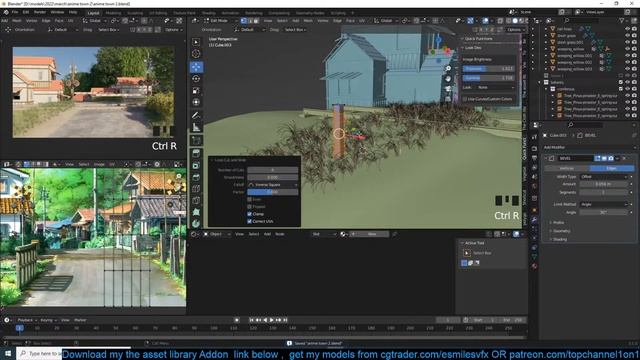640x360 pixels.
Task: Switch to vertex select mode
Action: pyautogui.click(x=244, y=20)
